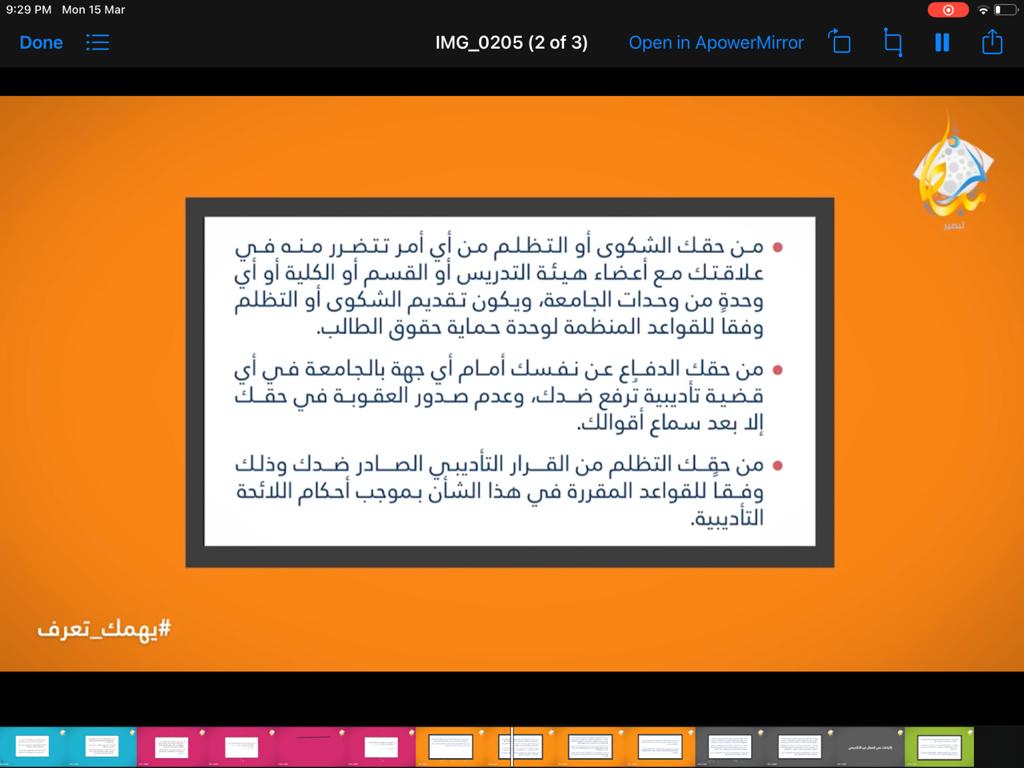Viewport: 1024px width, 768px height.
Task: Open video in ApowerMirror
Action: (x=716, y=43)
